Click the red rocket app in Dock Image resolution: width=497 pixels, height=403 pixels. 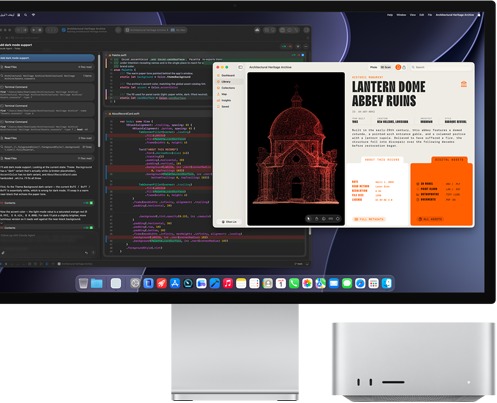point(162,284)
